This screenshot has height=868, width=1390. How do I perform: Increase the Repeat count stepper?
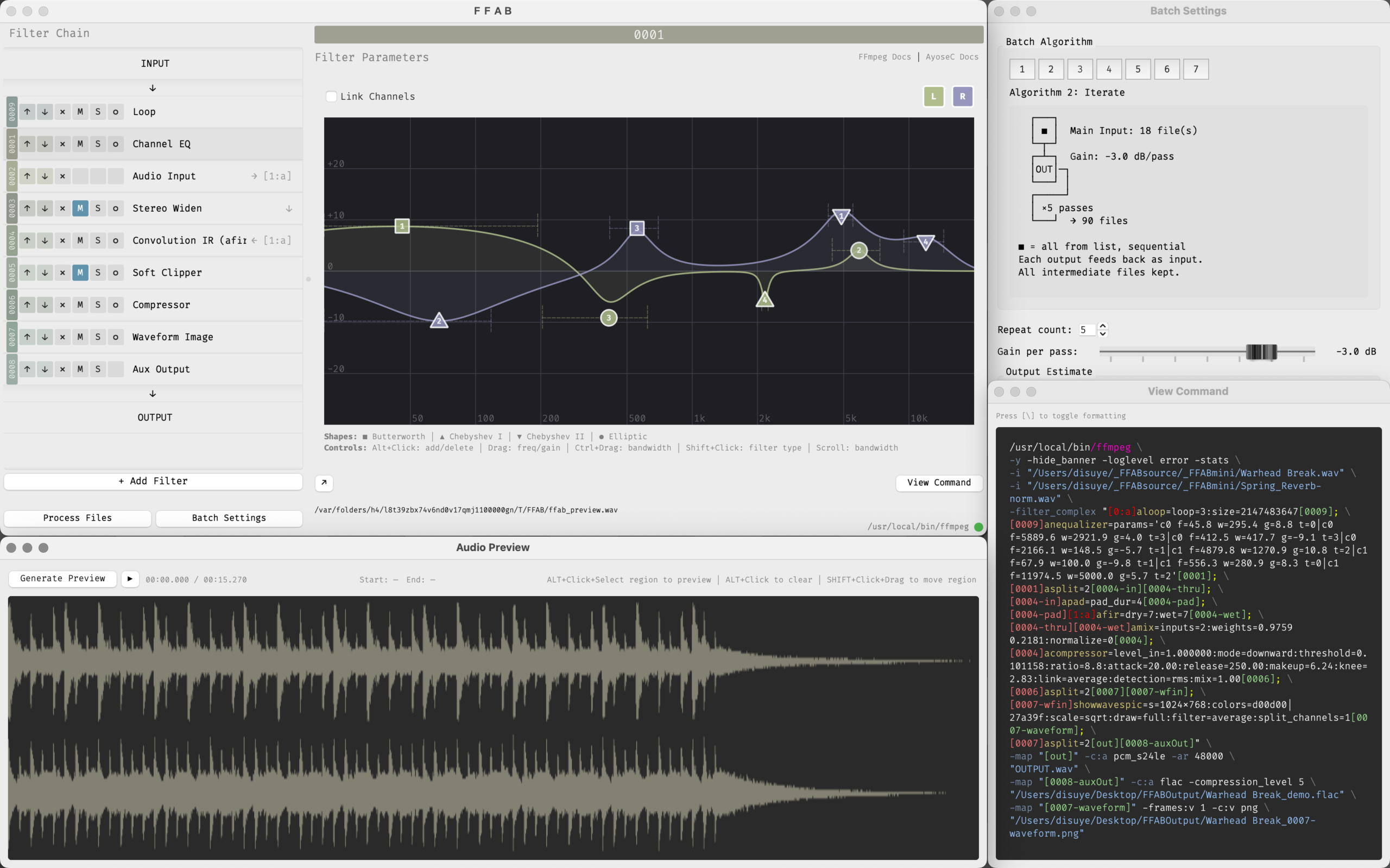[x=1102, y=326]
